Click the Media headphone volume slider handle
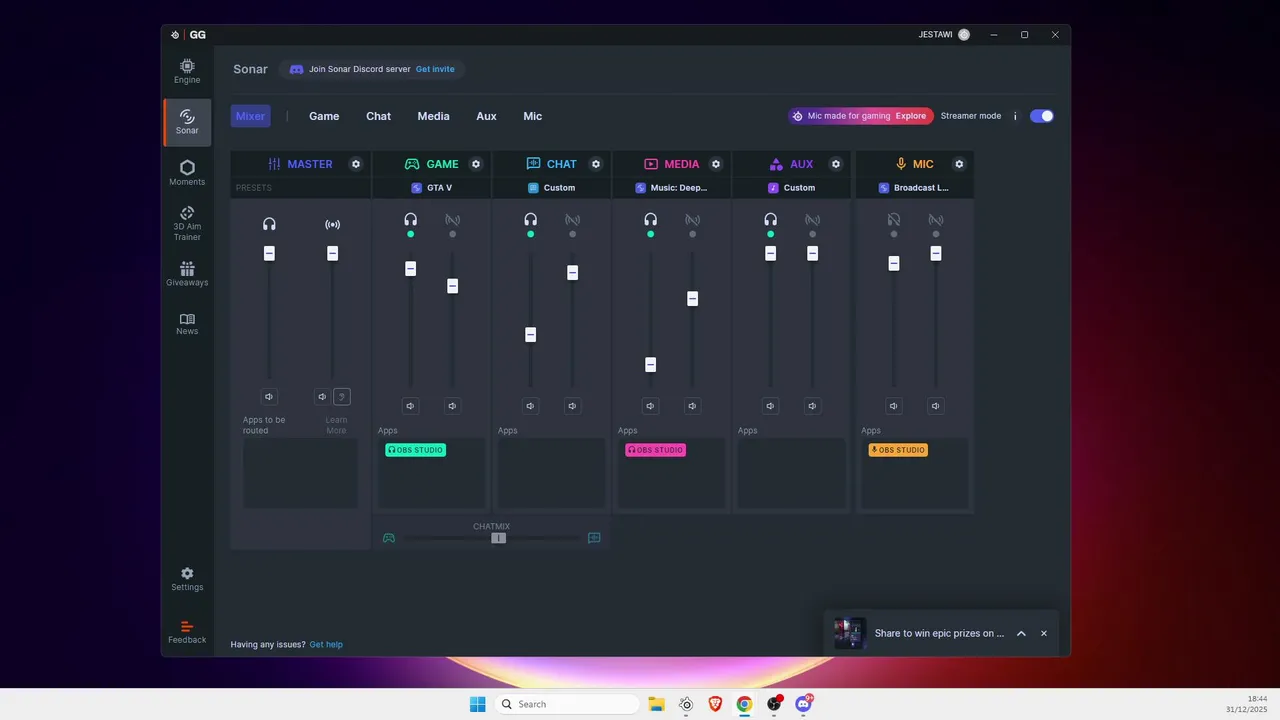 [651, 365]
